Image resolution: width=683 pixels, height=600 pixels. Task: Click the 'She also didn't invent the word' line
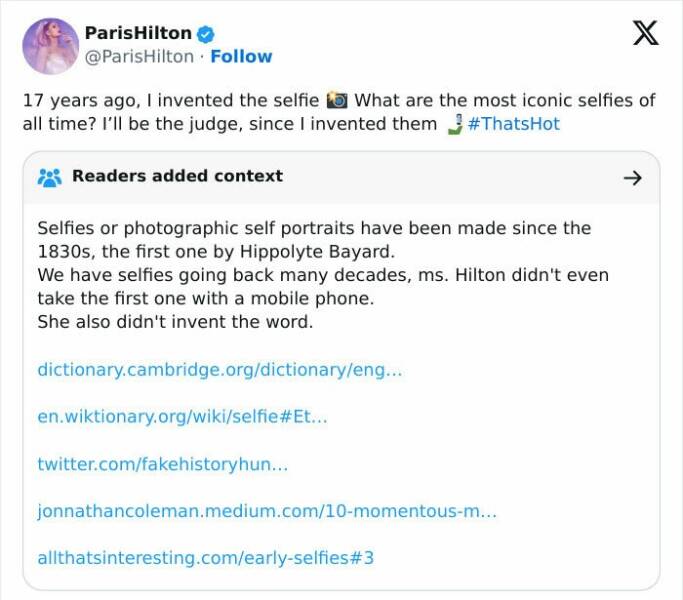click(x=175, y=322)
